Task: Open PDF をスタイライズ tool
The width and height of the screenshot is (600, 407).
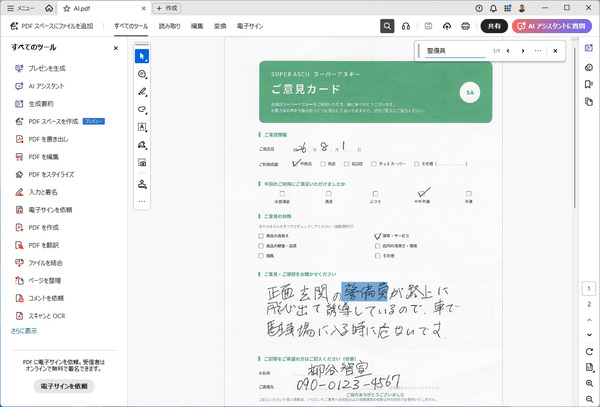Action: coord(44,174)
